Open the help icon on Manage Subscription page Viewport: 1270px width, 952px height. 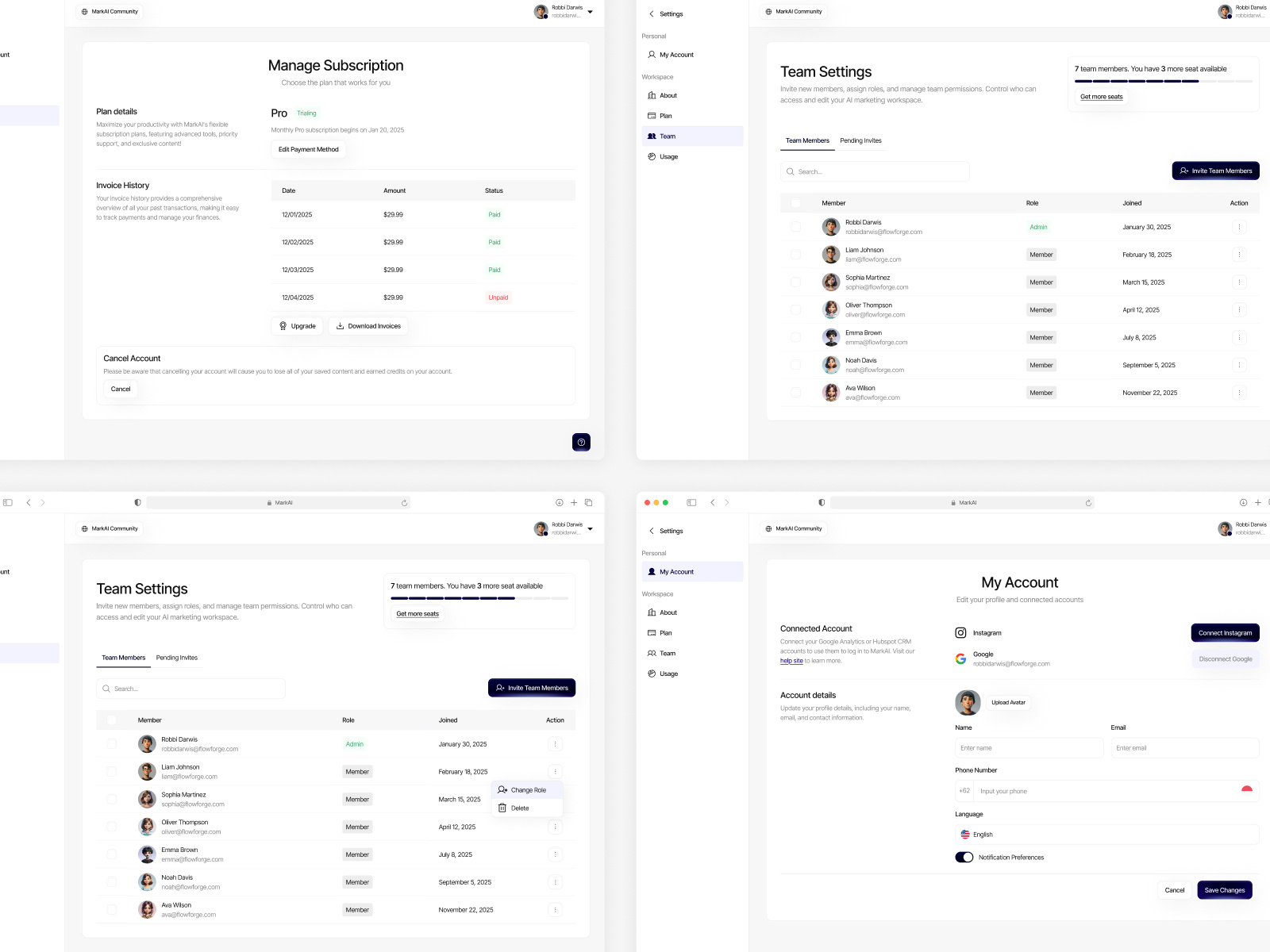pyautogui.click(x=581, y=442)
